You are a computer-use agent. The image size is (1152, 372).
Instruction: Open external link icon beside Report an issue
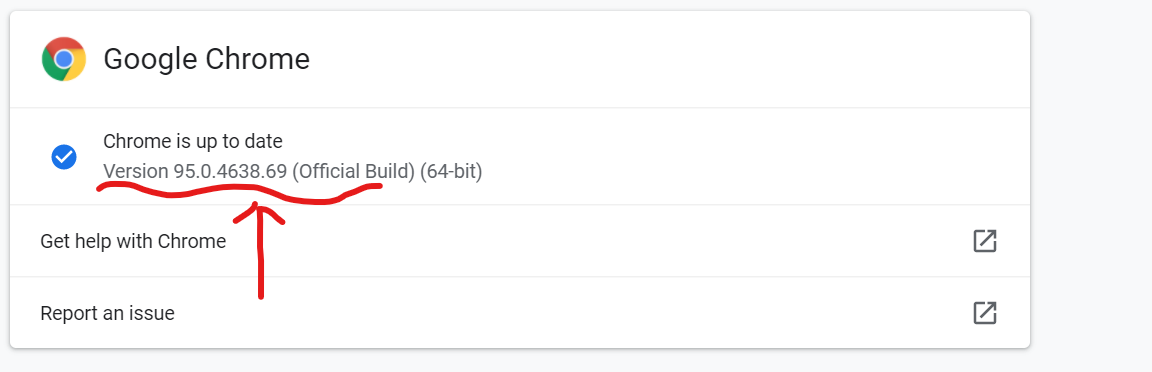pyautogui.click(x=984, y=312)
